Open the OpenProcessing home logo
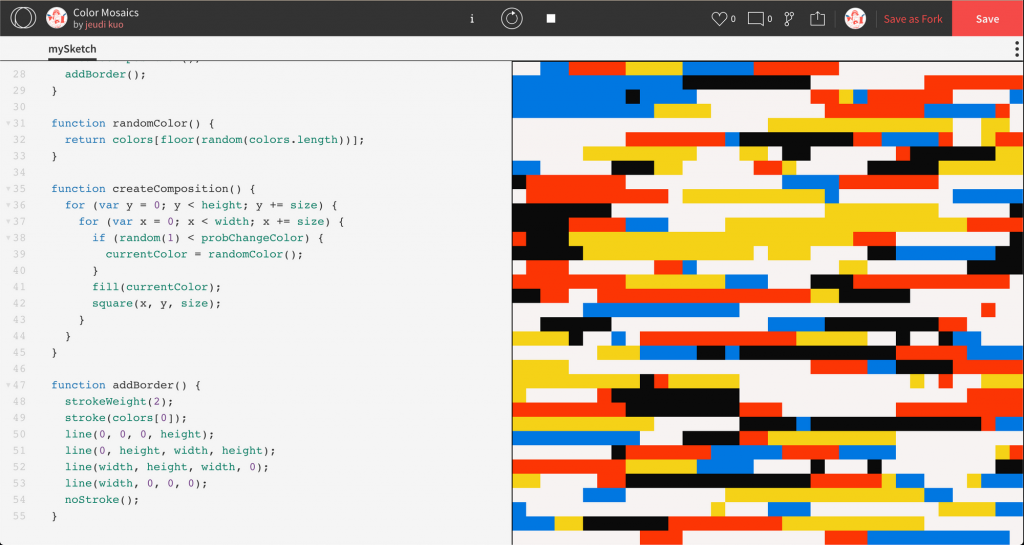The image size is (1024, 545). point(23,18)
